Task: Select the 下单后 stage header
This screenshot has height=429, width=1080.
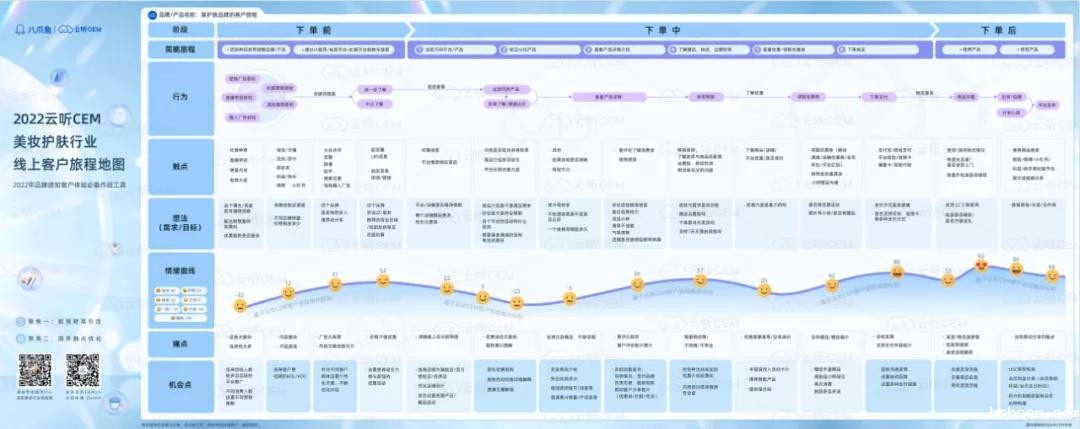Action: click(x=993, y=31)
